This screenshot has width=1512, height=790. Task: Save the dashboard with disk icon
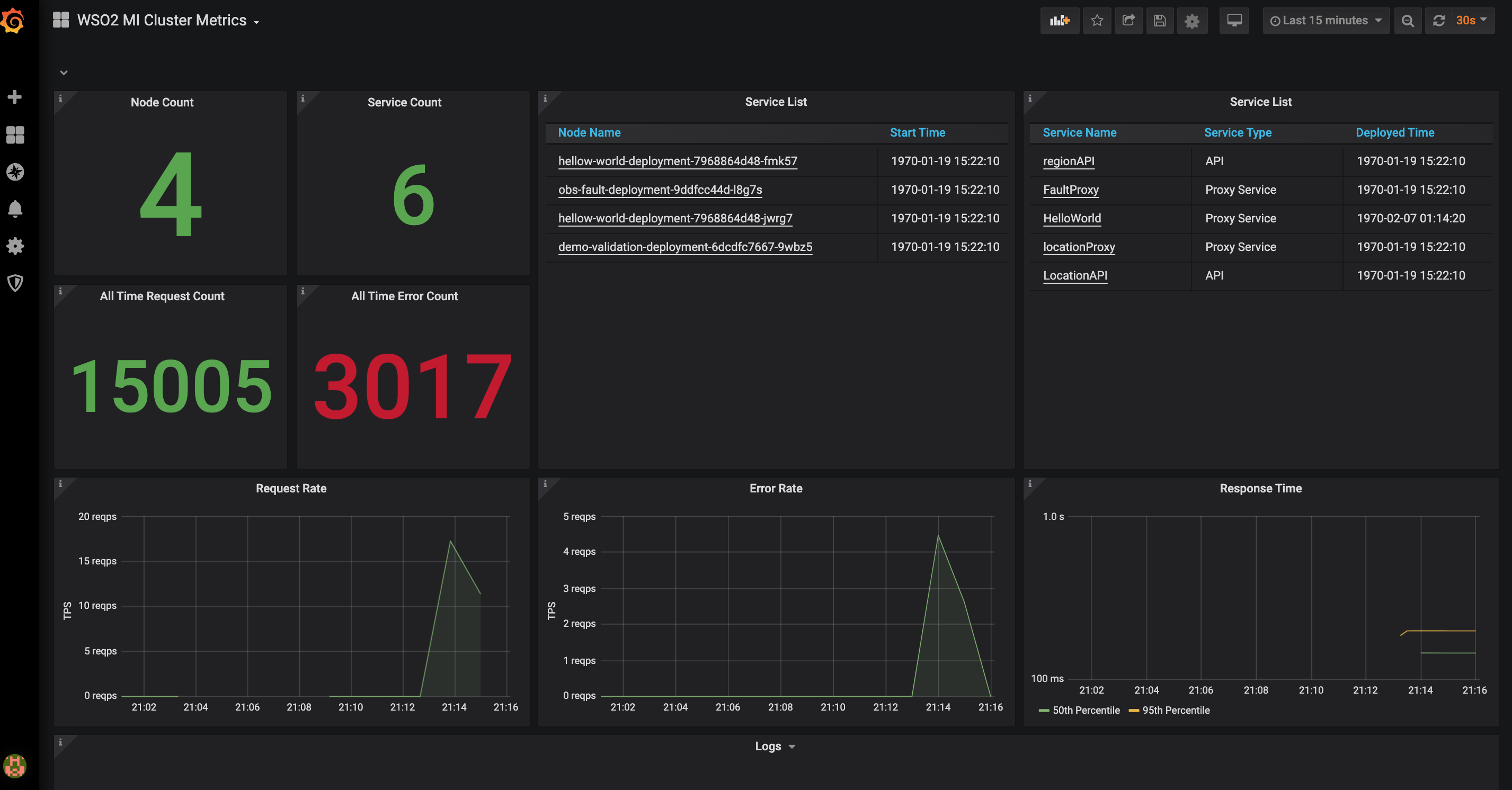pos(1159,21)
